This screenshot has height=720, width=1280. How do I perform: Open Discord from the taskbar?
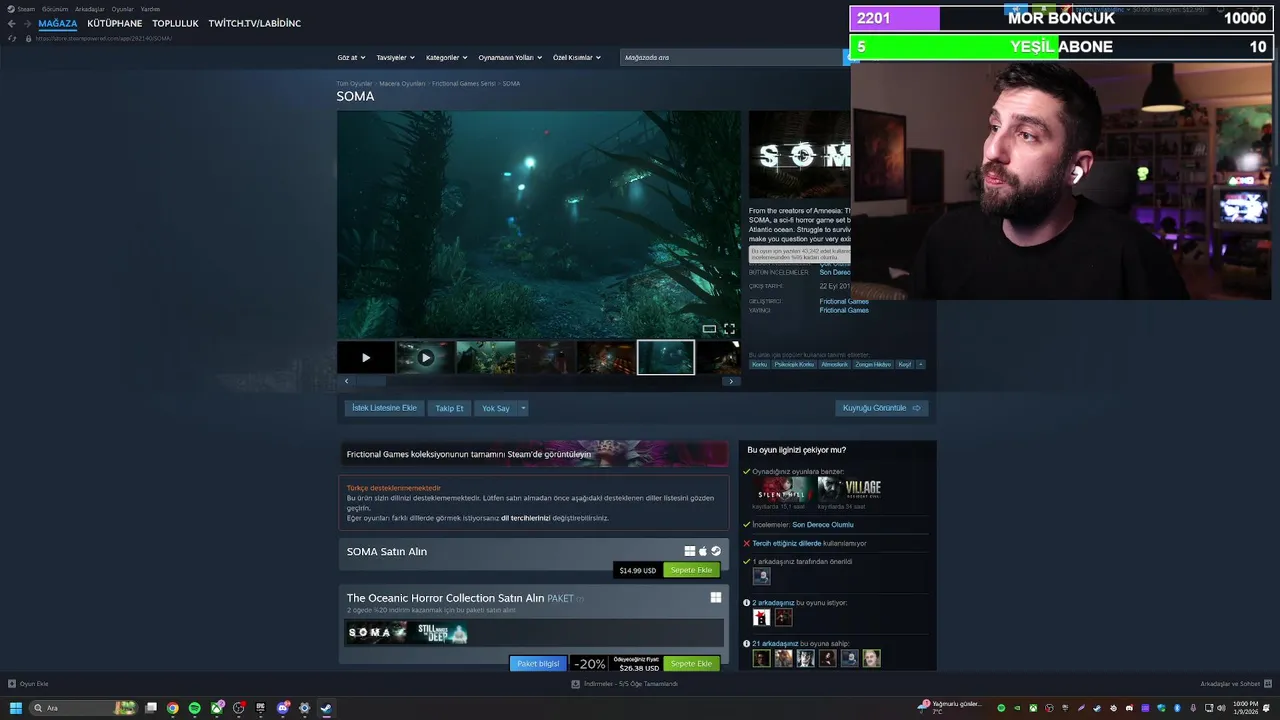(283, 708)
